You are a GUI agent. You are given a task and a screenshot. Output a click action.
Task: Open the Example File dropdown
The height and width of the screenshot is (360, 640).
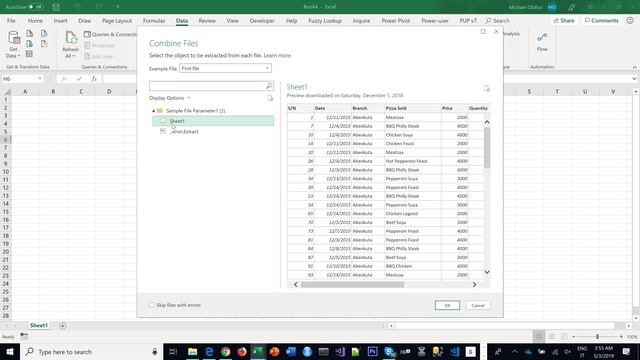pos(225,69)
